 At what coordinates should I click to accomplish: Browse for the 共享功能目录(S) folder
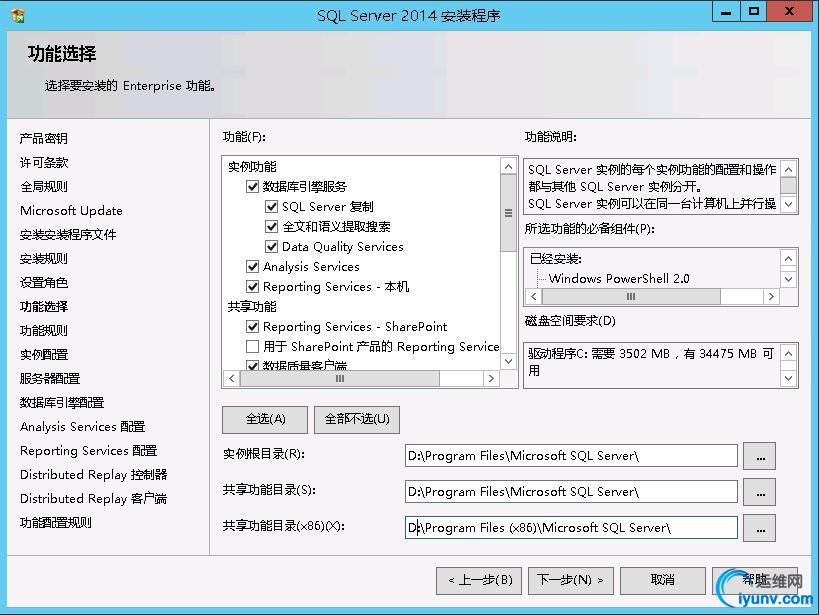[760, 492]
